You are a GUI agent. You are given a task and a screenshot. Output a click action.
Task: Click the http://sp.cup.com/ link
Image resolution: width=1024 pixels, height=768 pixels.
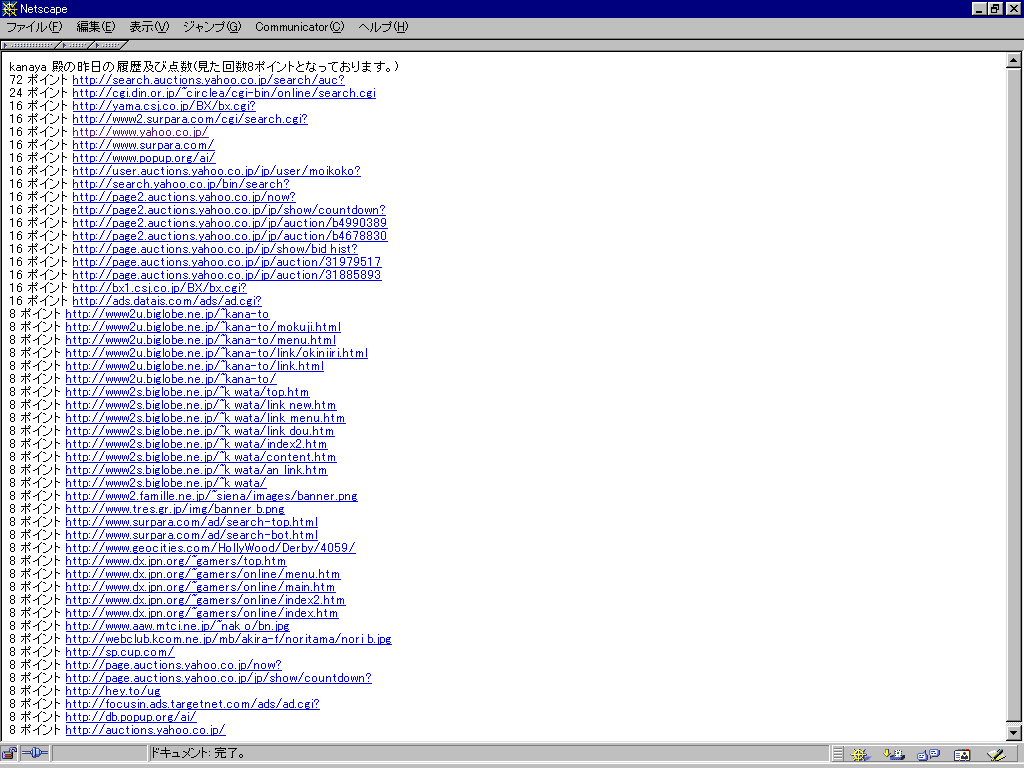pos(120,652)
